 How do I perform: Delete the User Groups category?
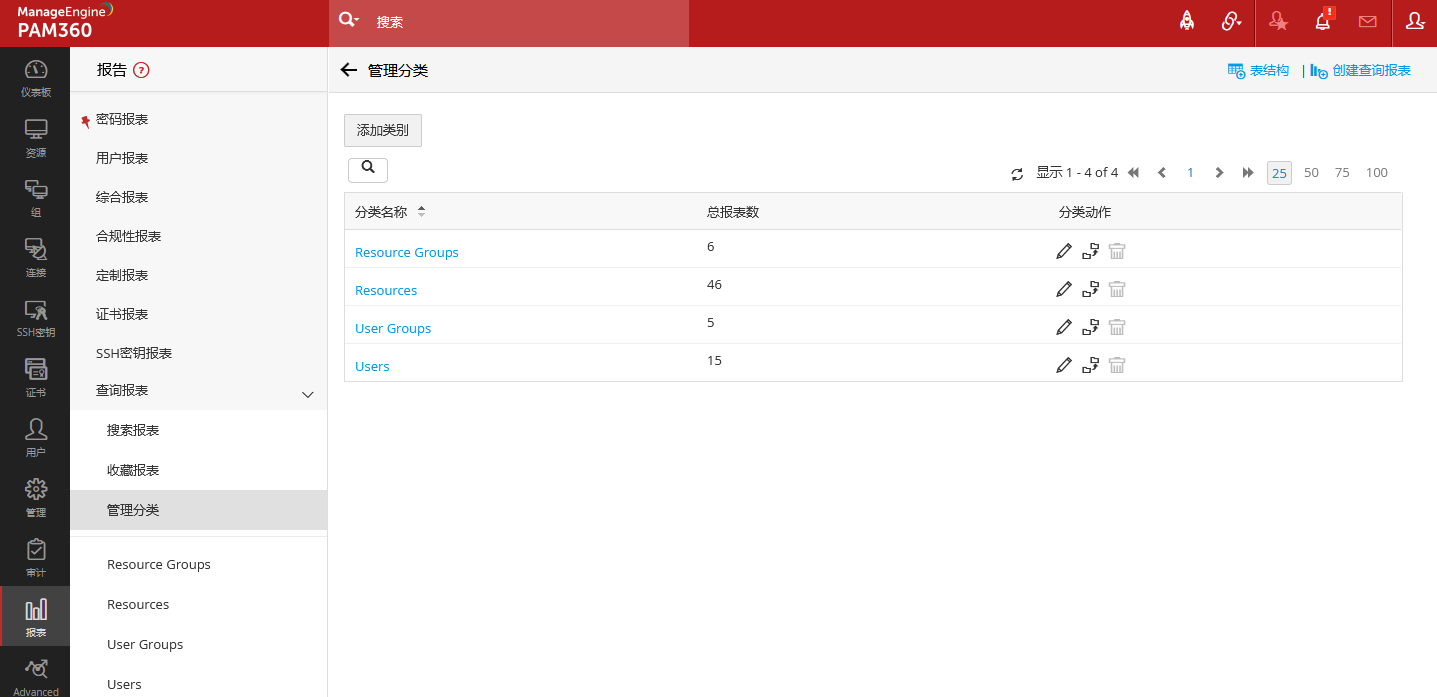tap(1117, 327)
